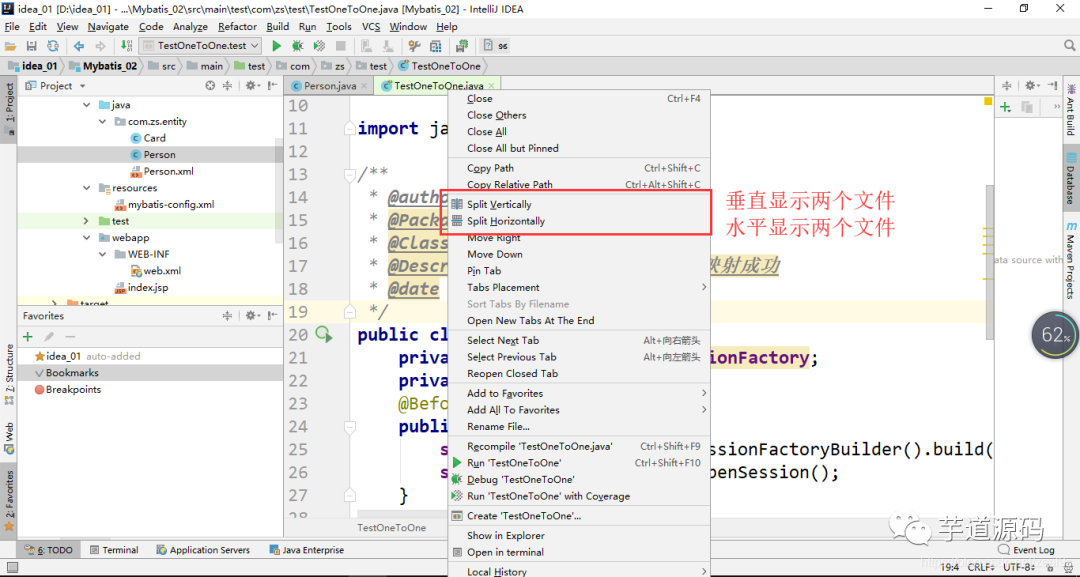Open the TestOneToOne.test run configuration dropdown
The image size is (1080, 577).
[200, 45]
